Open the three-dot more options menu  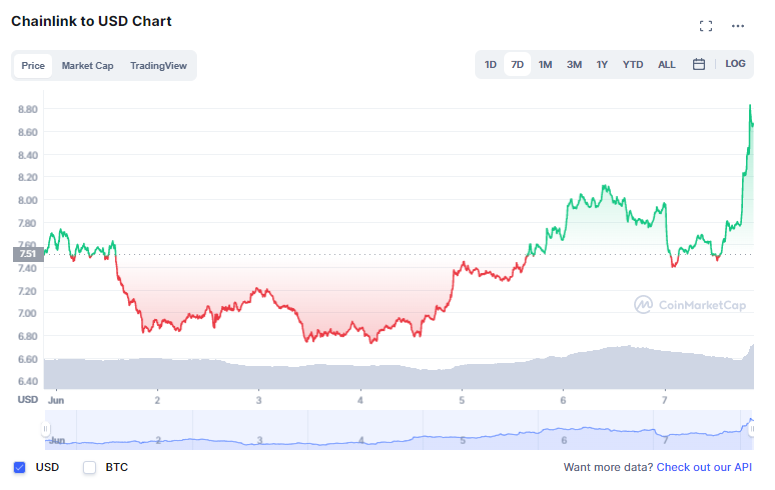click(x=737, y=26)
